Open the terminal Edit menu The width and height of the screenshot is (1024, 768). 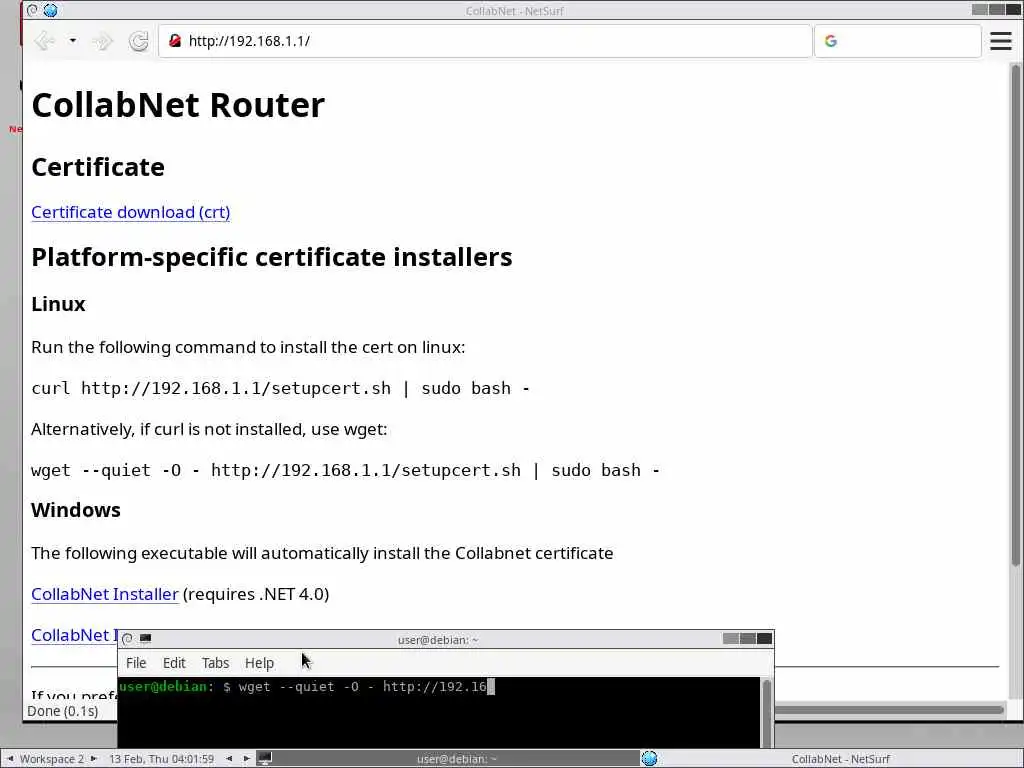(174, 663)
